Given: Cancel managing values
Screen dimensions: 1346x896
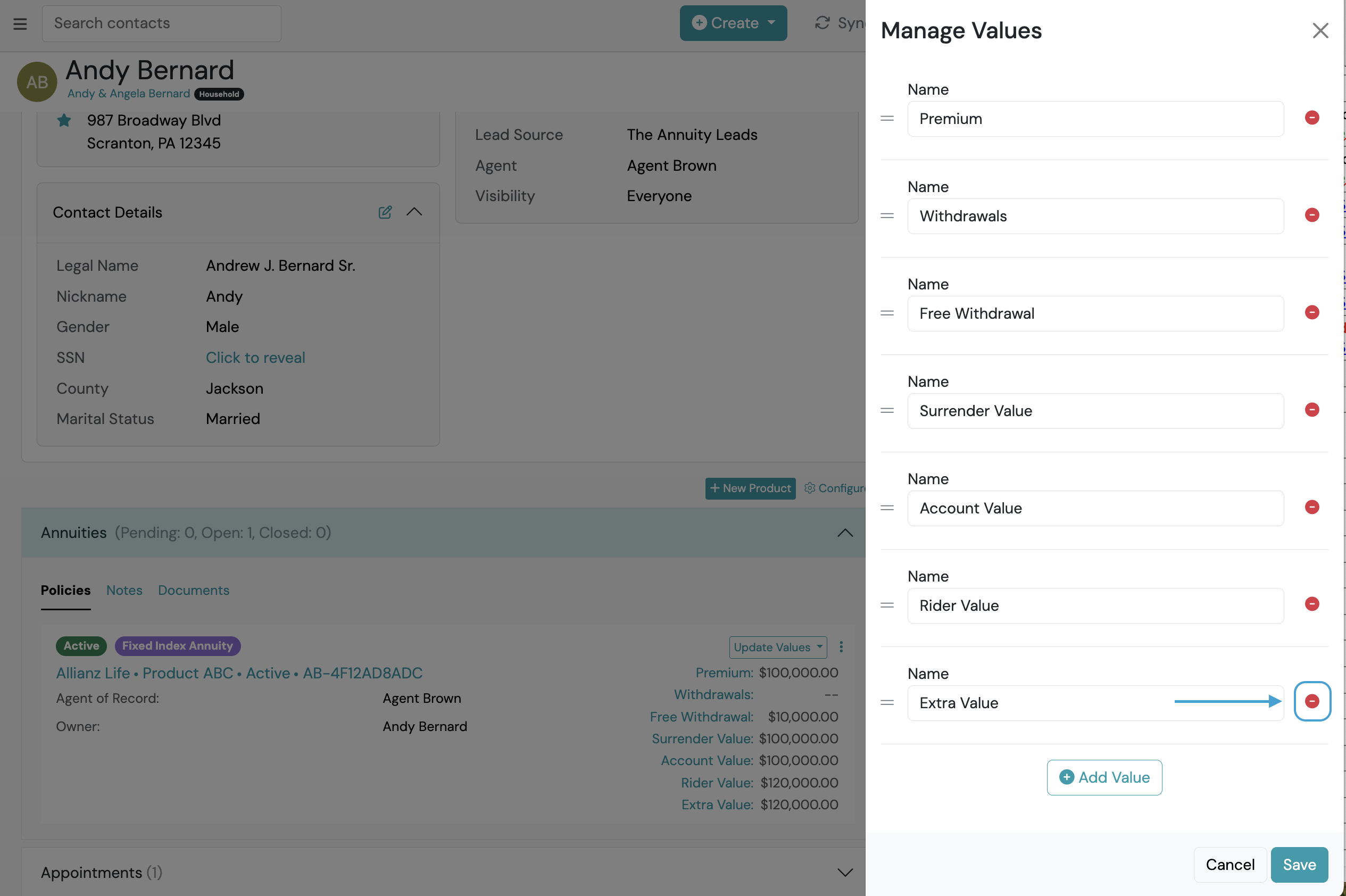Looking at the screenshot, I should point(1229,864).
